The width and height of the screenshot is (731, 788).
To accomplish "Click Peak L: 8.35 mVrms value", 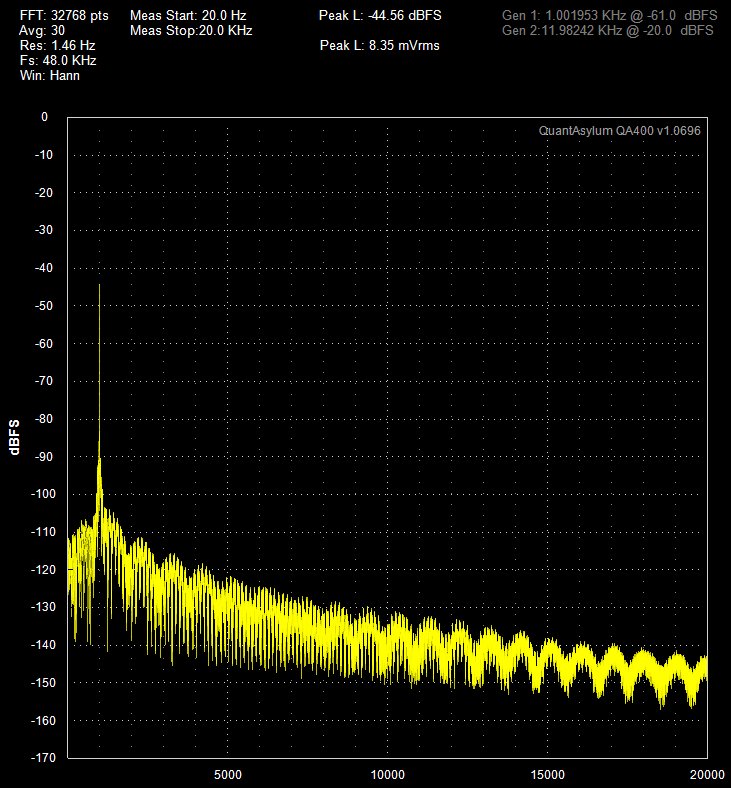I will (x=380, y=46).
